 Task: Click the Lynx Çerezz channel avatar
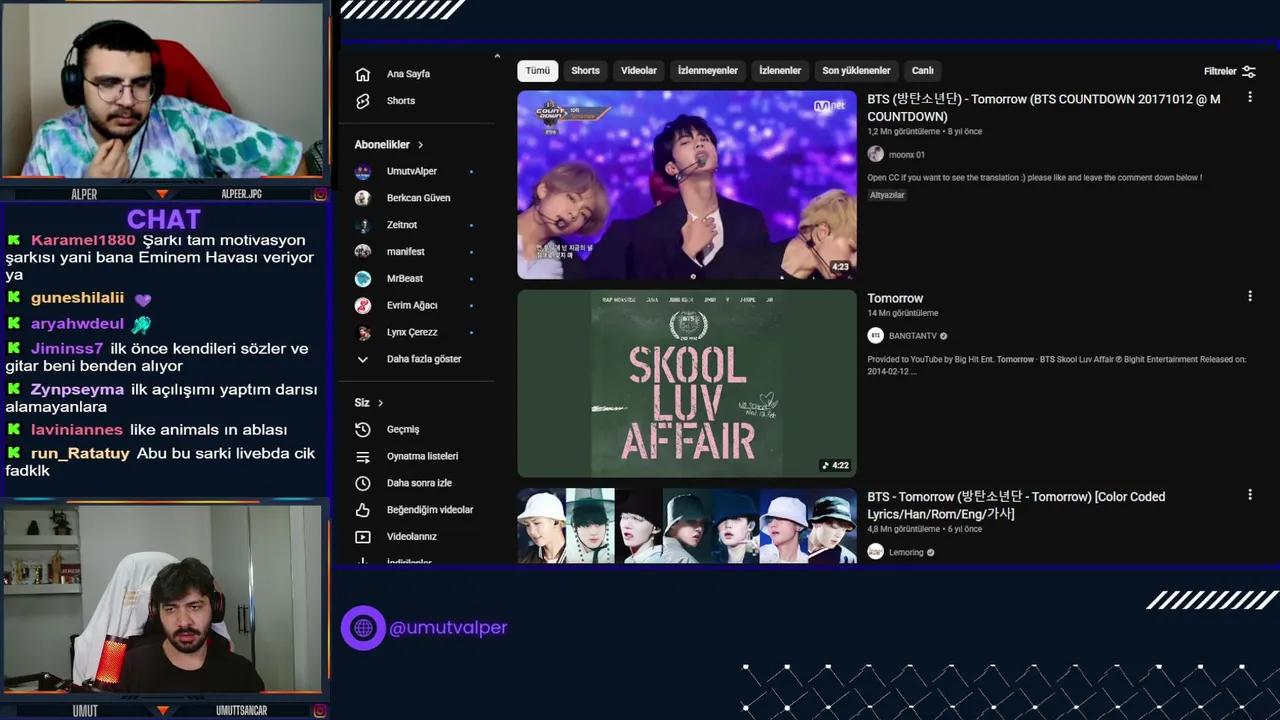[x=363, y=332]
